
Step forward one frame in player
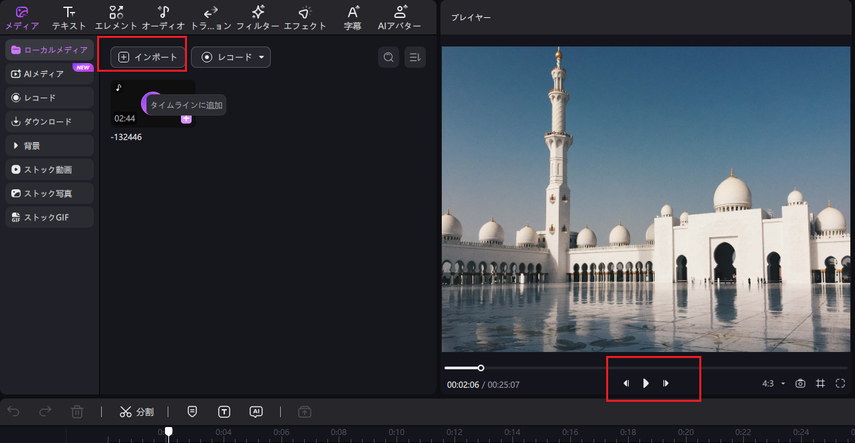tap(666, 384)
